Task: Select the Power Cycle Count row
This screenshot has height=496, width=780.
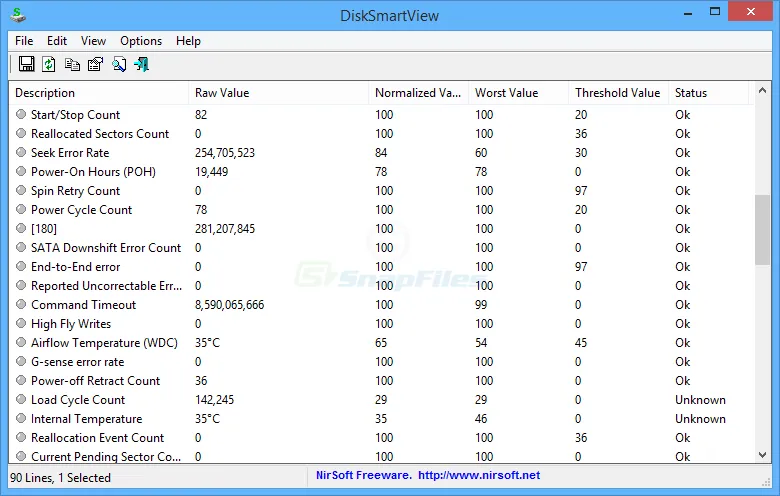Action: [x=381, y=209]
